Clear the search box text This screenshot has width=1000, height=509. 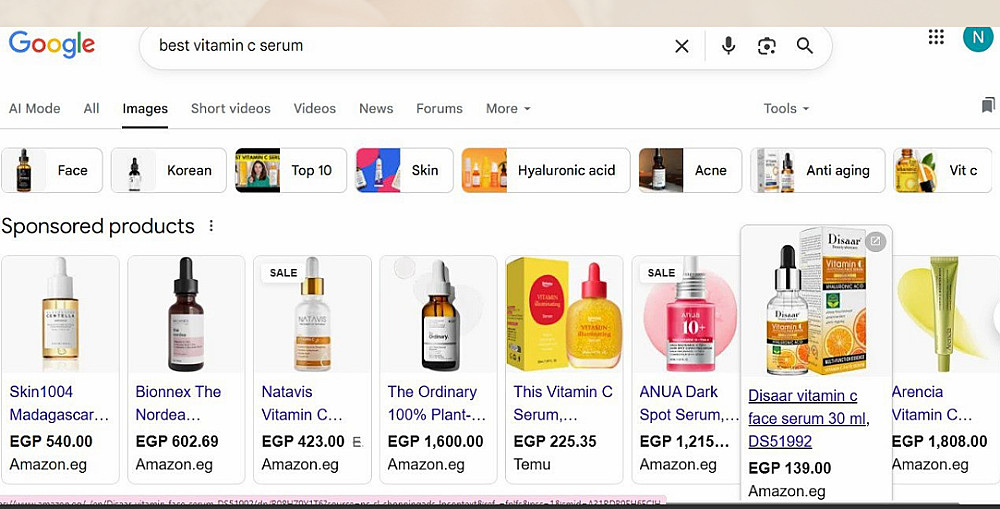[x=682, y=46]
